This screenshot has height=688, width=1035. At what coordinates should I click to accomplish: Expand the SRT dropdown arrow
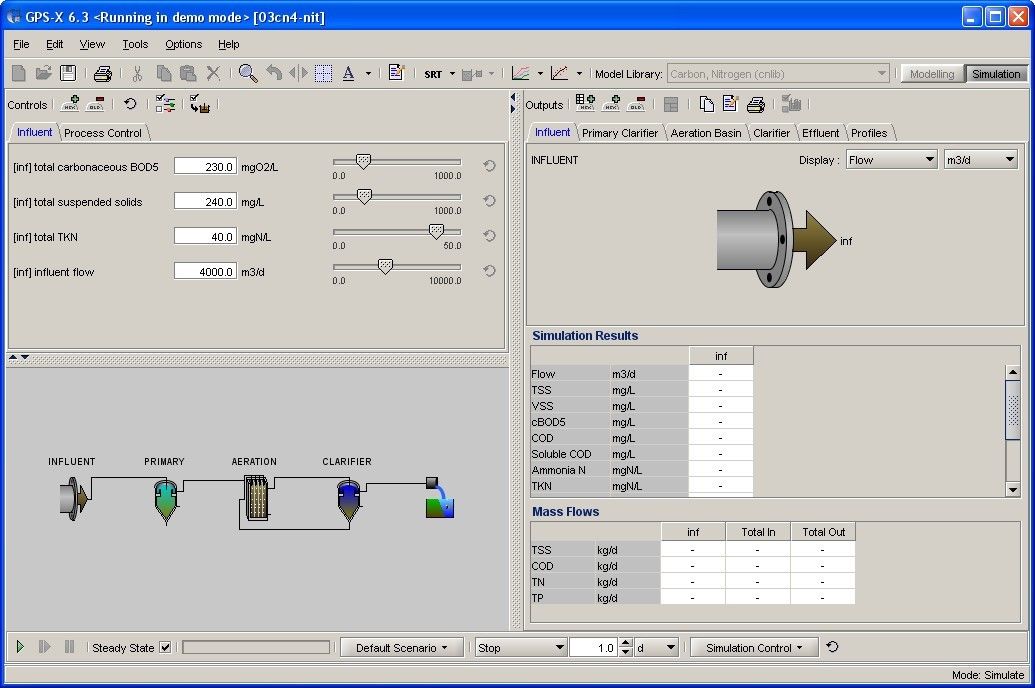point(452,74)
